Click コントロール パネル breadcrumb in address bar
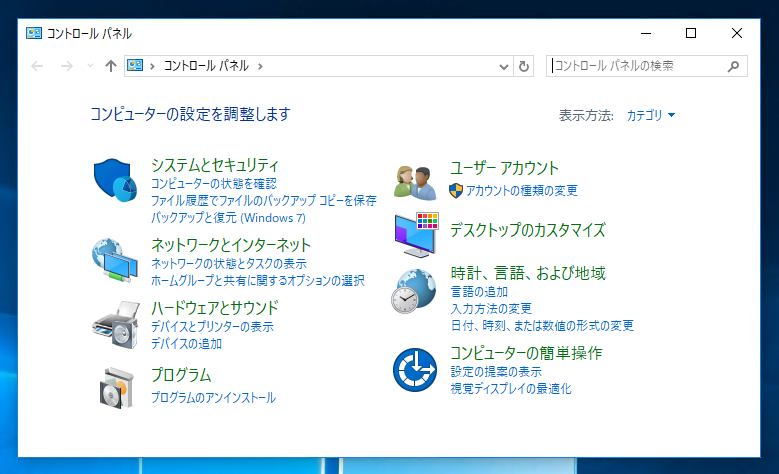 click(x=206, y=66)
